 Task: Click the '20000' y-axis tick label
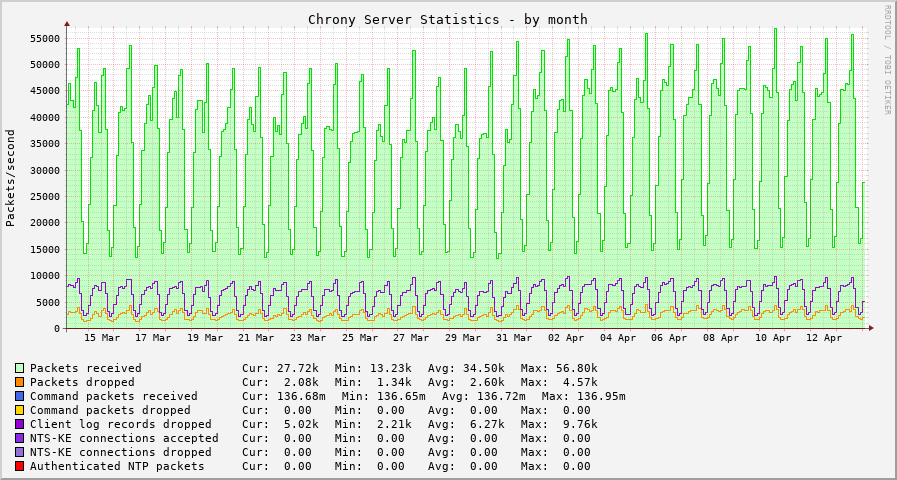pyautogui.click(x=45, y=223)
